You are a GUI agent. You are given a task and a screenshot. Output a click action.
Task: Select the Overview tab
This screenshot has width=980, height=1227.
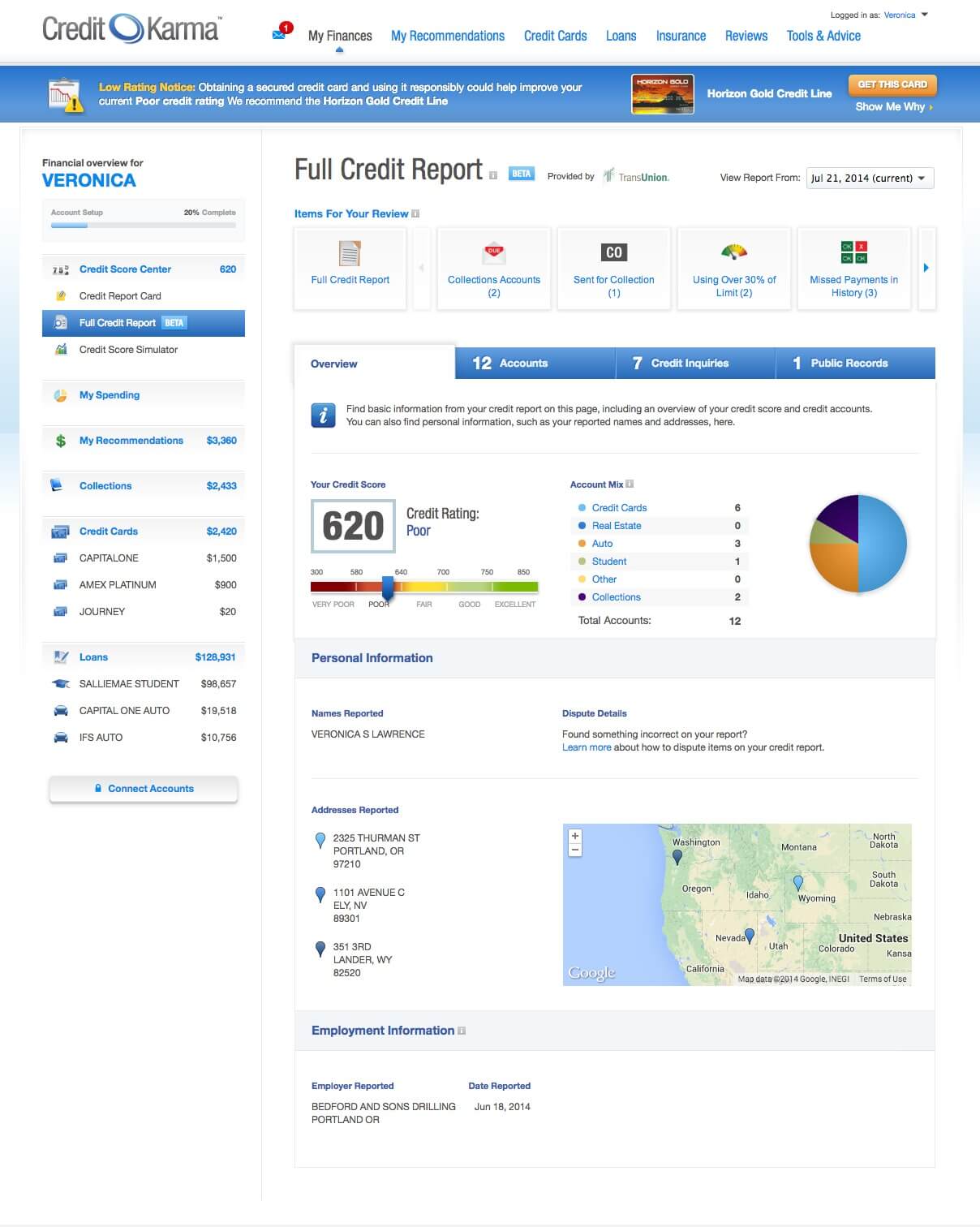[x=374, y=364]
